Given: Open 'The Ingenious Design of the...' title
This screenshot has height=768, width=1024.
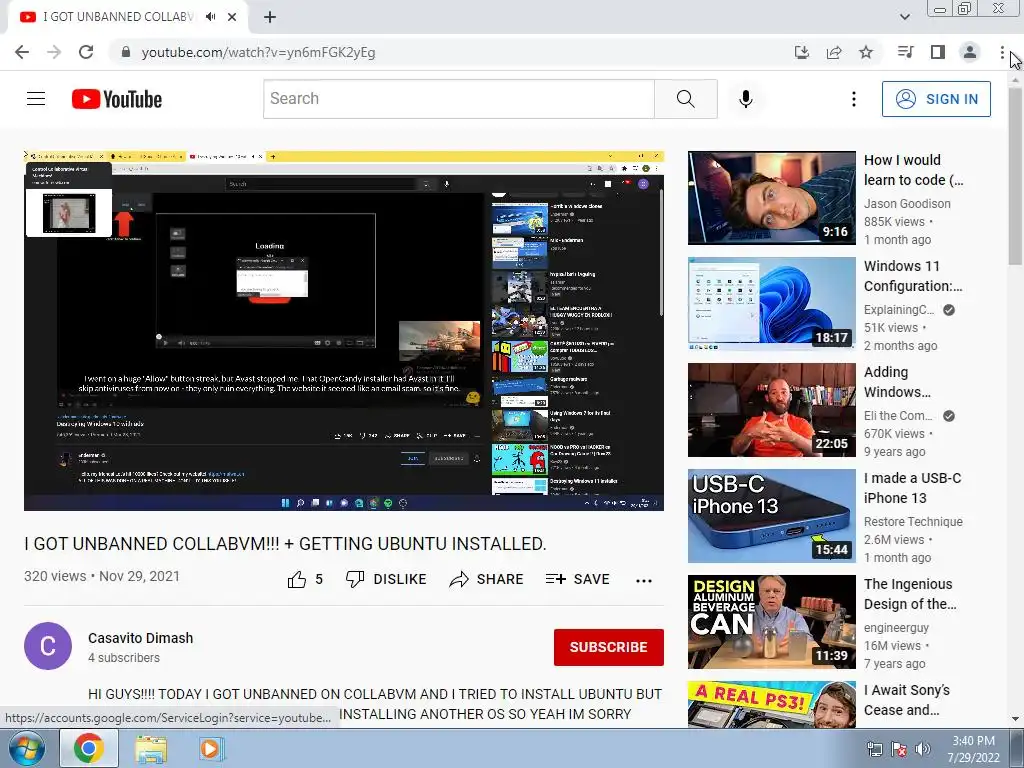Looking at the screenshot, I should pyautogui.click(x=910, y=594).
